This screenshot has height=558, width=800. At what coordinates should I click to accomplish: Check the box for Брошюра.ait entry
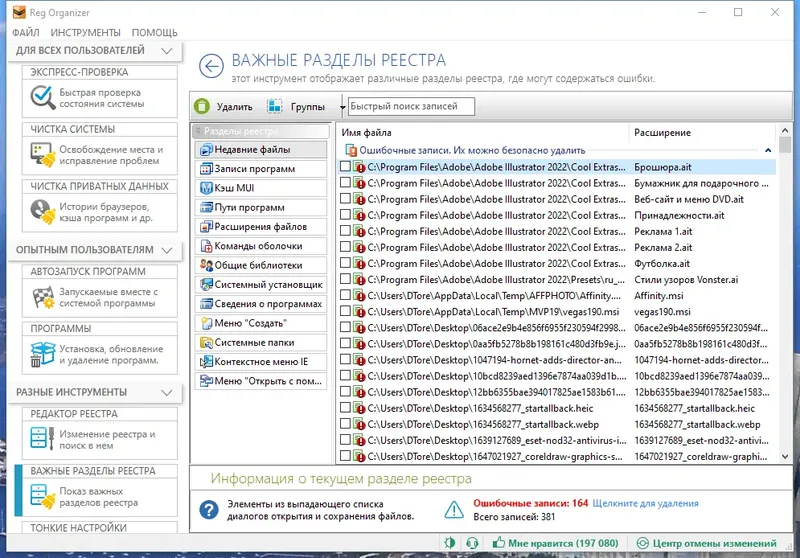345,166
